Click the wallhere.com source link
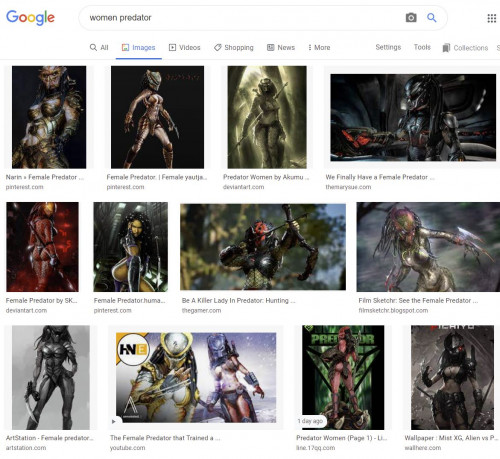 [x=423, y=448]
